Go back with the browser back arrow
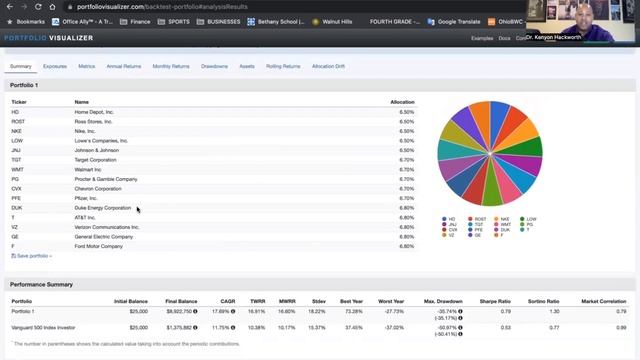 tap(9, 7)
